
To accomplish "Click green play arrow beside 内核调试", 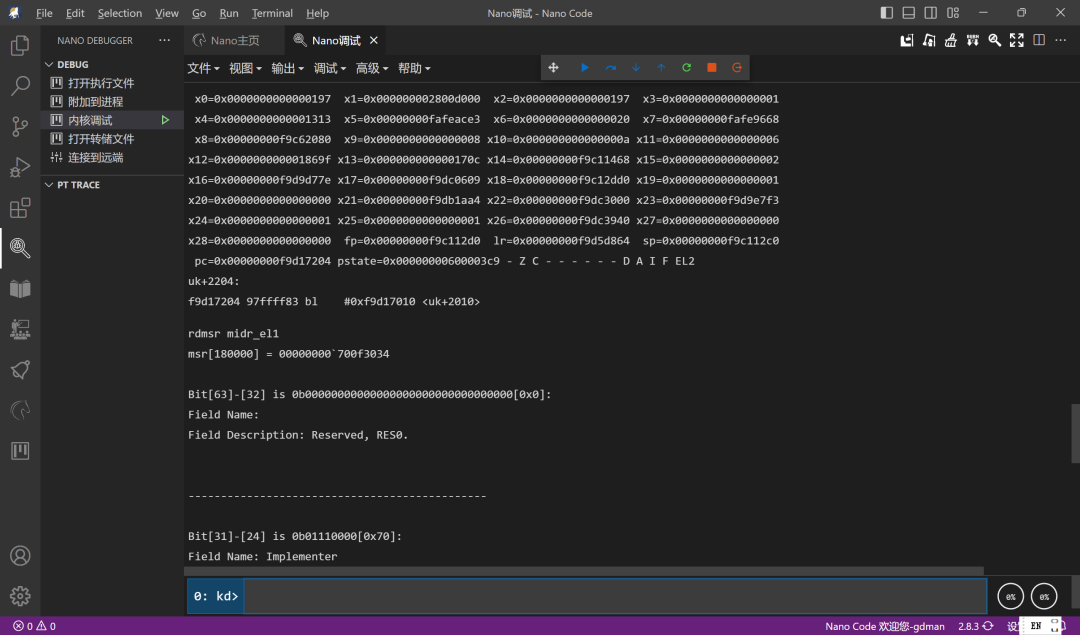I will tap(165, 120).
